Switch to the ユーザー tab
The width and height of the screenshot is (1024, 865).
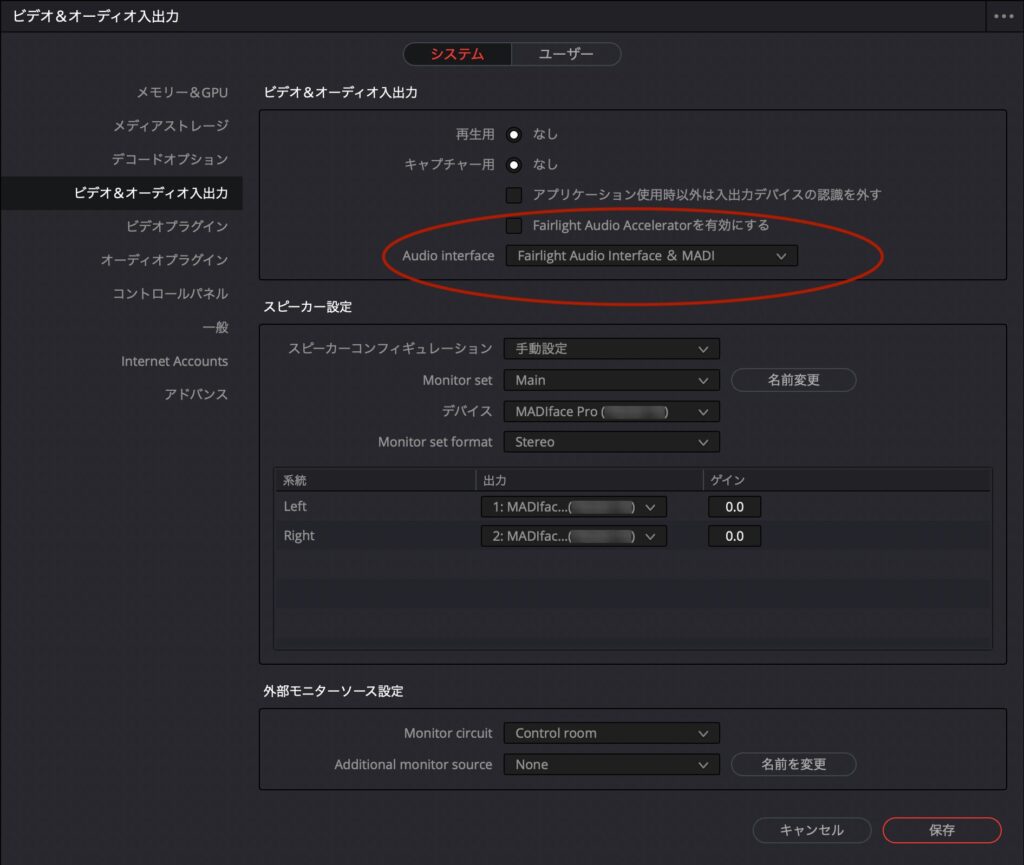pos(566,54)
